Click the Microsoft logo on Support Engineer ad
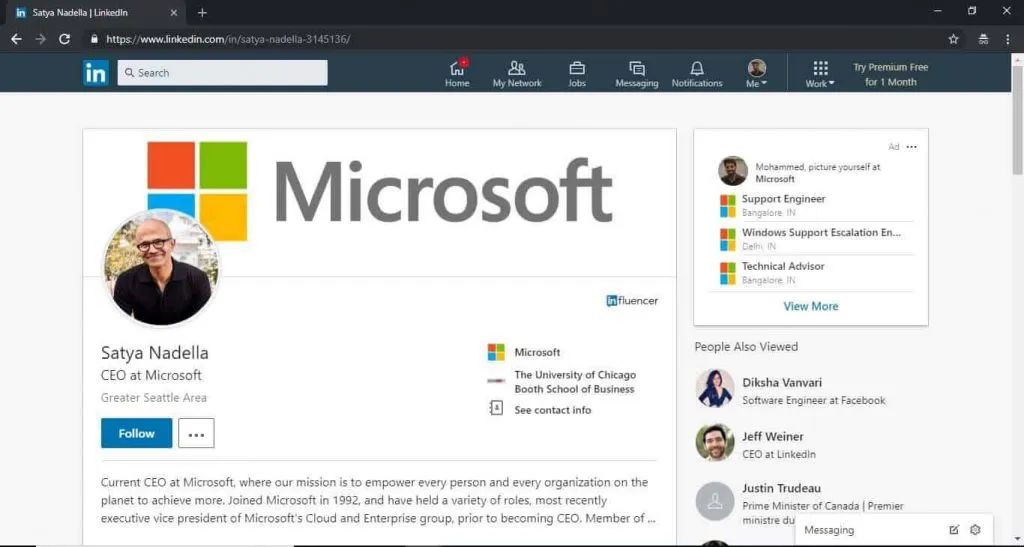The width and height of the screenshot is (1024, 547). tap(728, 206)
